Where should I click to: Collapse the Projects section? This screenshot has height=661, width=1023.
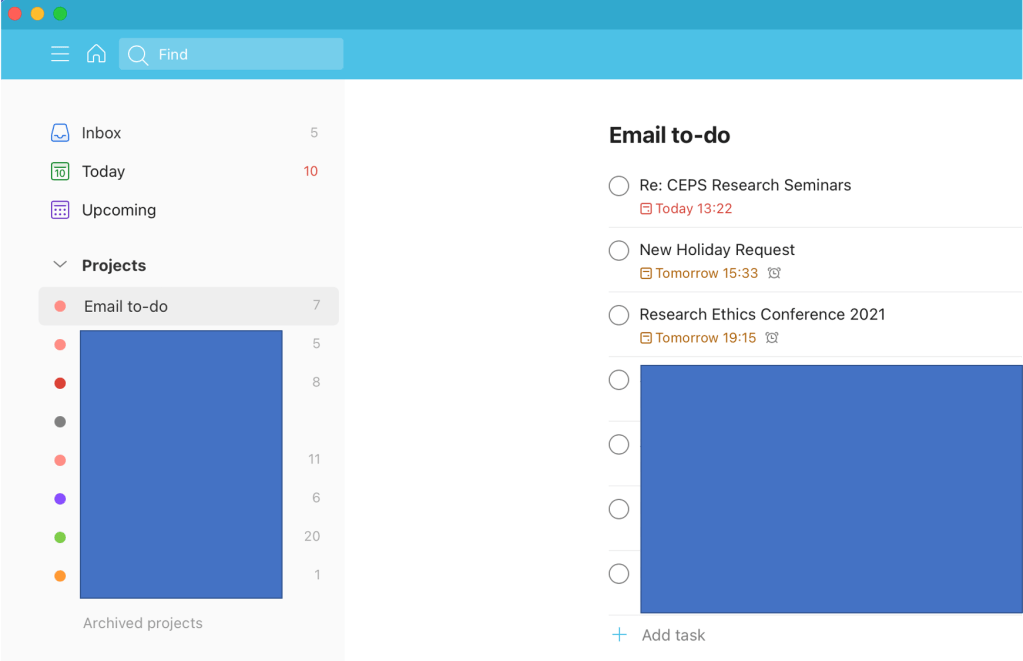pos(59,265)
